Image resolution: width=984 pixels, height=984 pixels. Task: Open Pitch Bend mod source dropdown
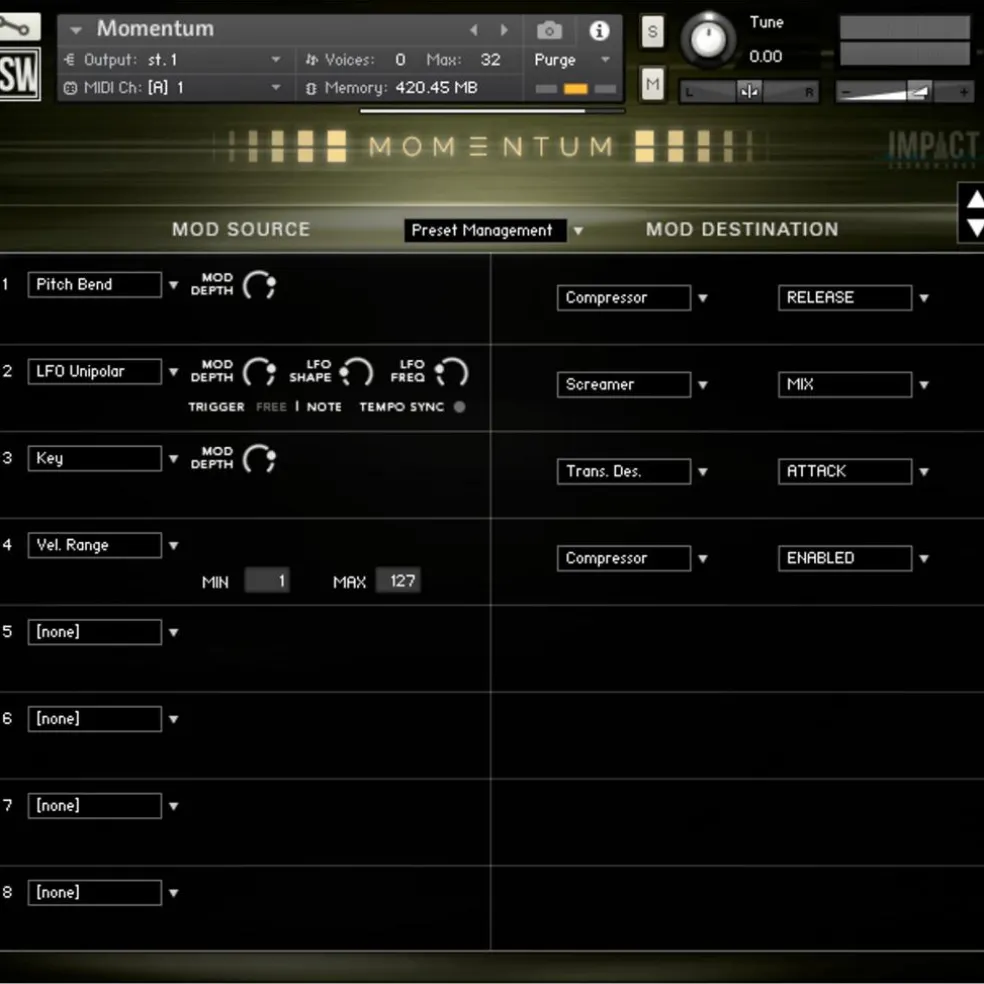click(x=173, y=285)
